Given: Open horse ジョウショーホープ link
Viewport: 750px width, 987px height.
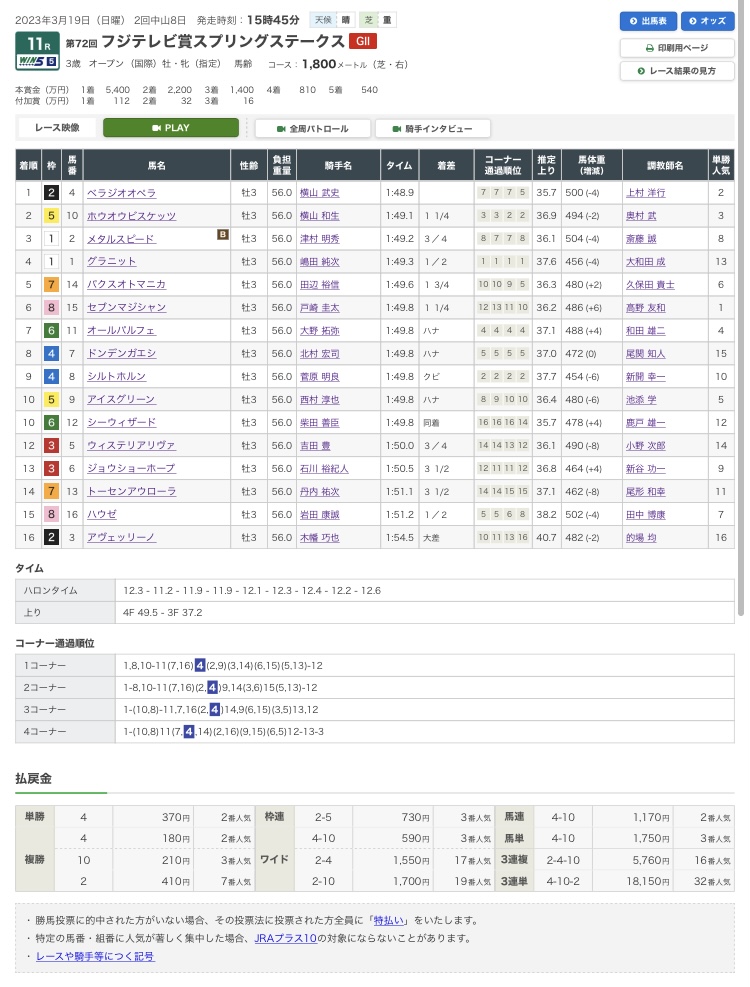Looking at the screenshot, I should (x=132, y=468).
